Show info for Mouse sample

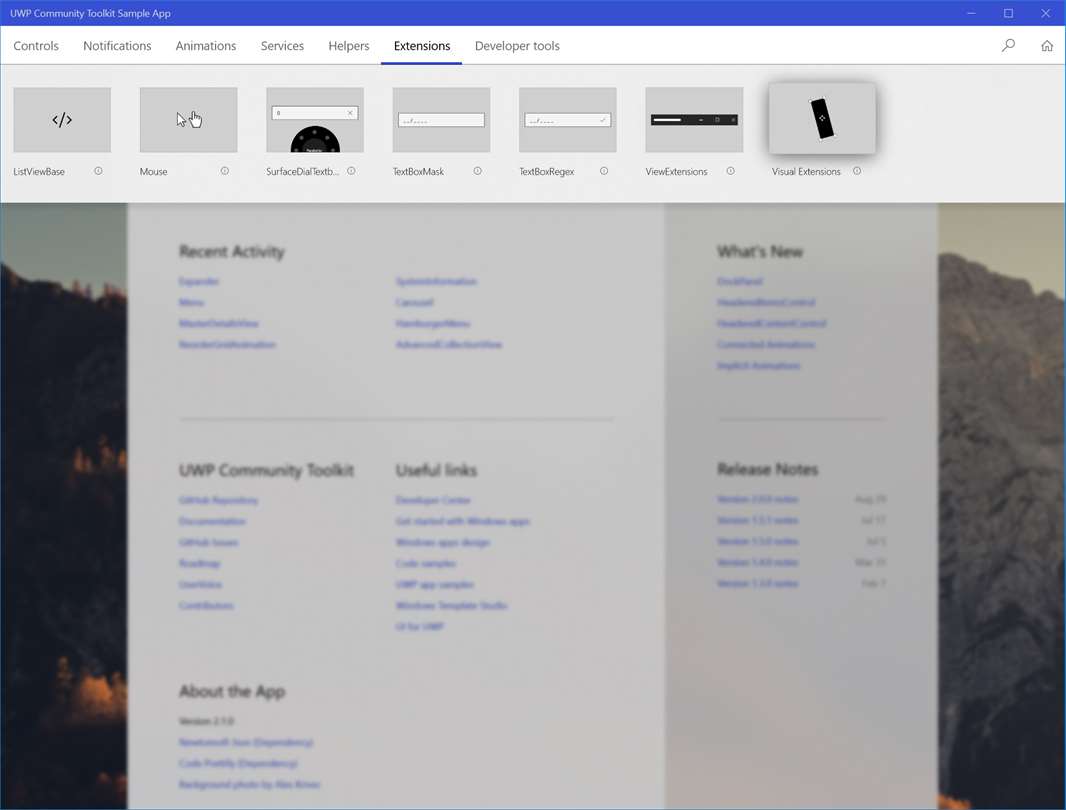point(225,171)
